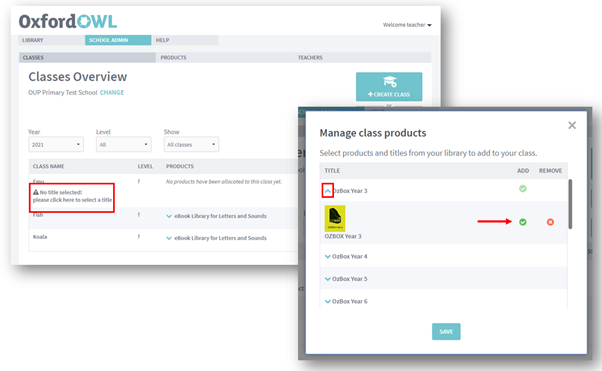Click the Class Name column header
This screenshot has width=602, height=371.
tap(48, 166)
